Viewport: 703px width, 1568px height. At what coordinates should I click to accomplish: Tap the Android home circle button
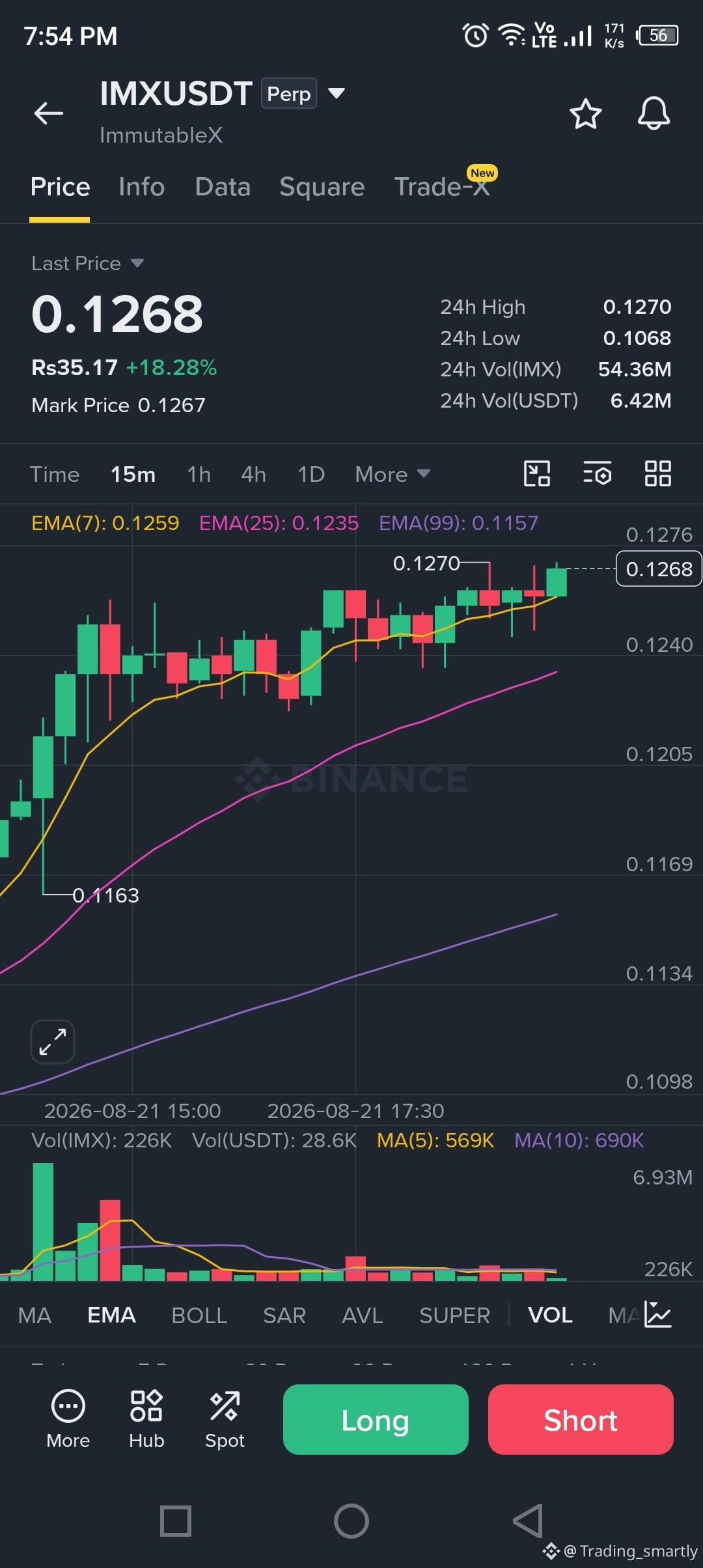coord(351,1521)
